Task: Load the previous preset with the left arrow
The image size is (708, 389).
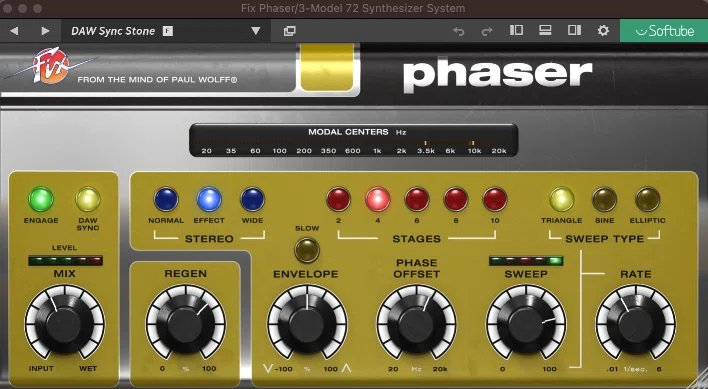Action: (14, 31)
